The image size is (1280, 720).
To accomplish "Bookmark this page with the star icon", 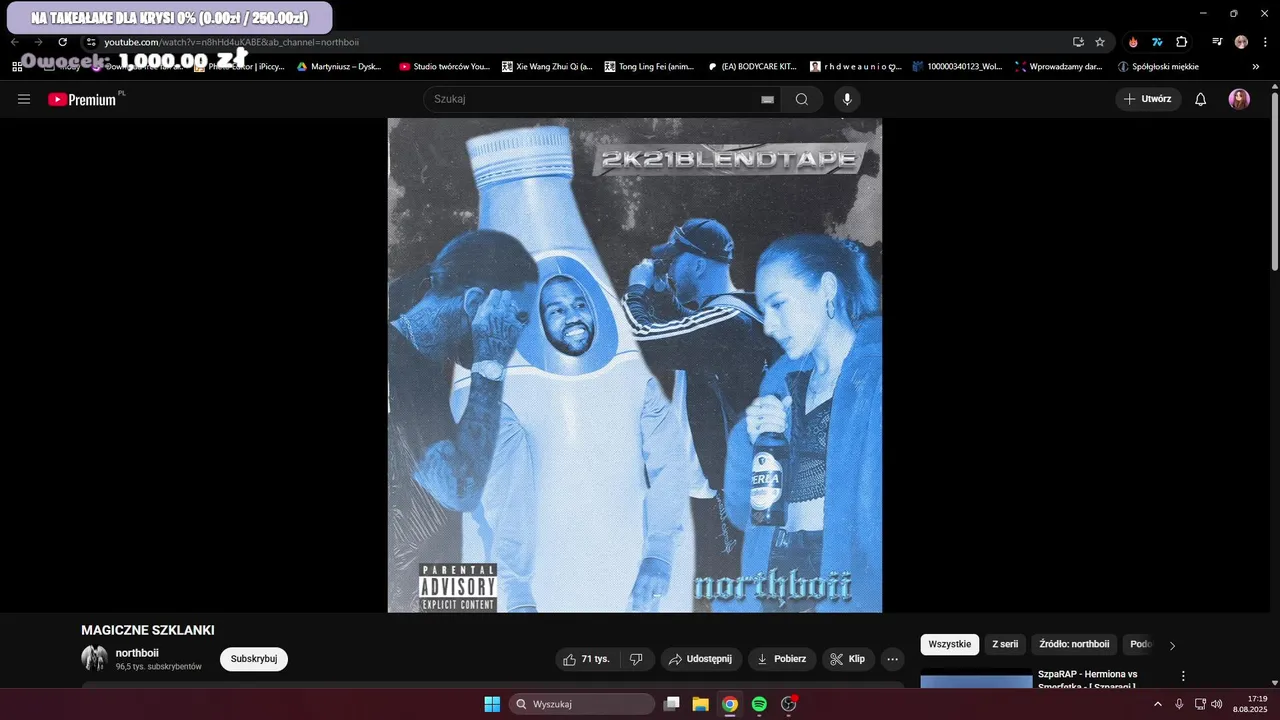I will pyautogui.click(x=1100, y=42).
